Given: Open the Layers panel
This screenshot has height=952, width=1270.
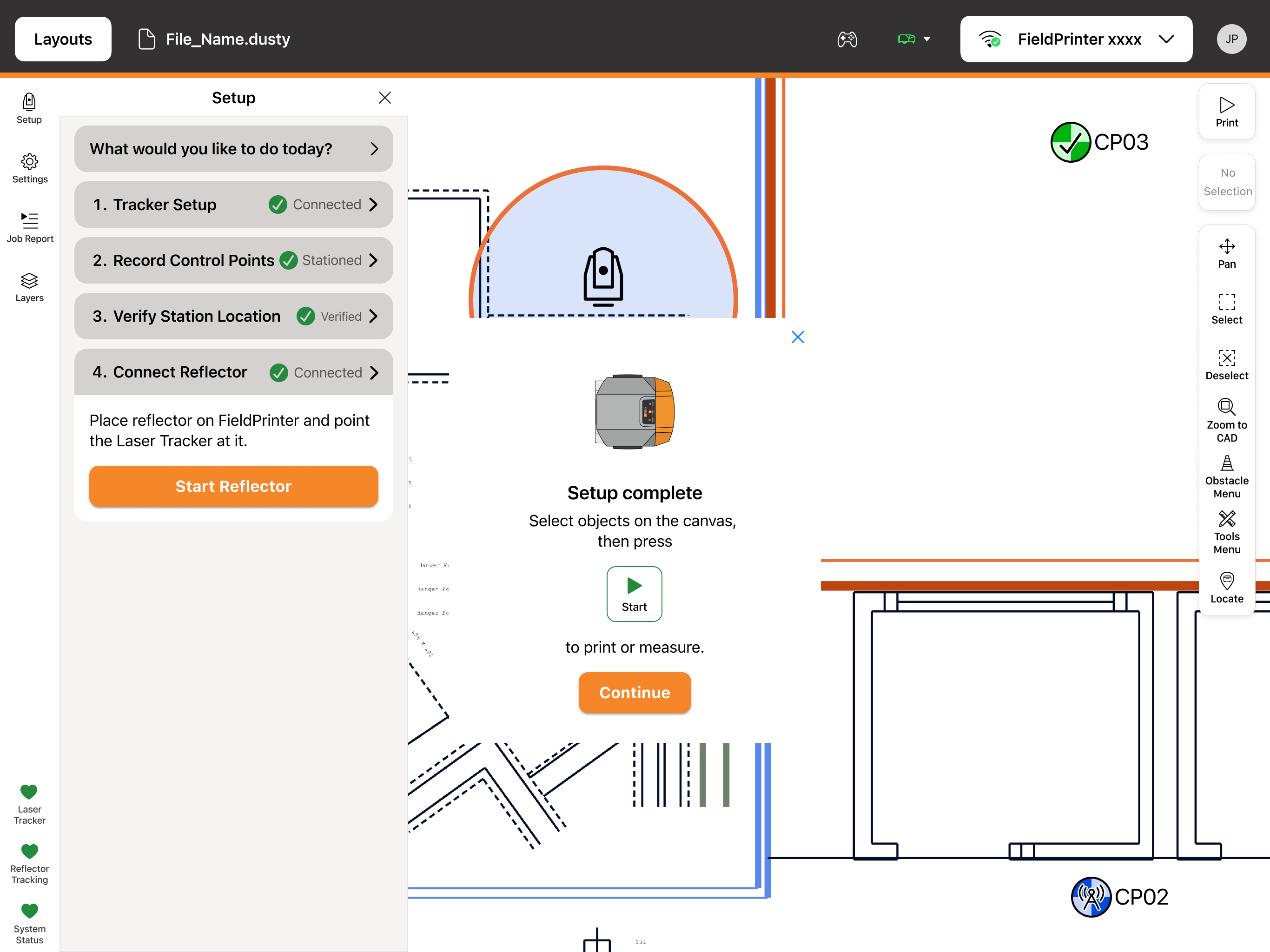Looking at the screenshot, I should point(29,287).
